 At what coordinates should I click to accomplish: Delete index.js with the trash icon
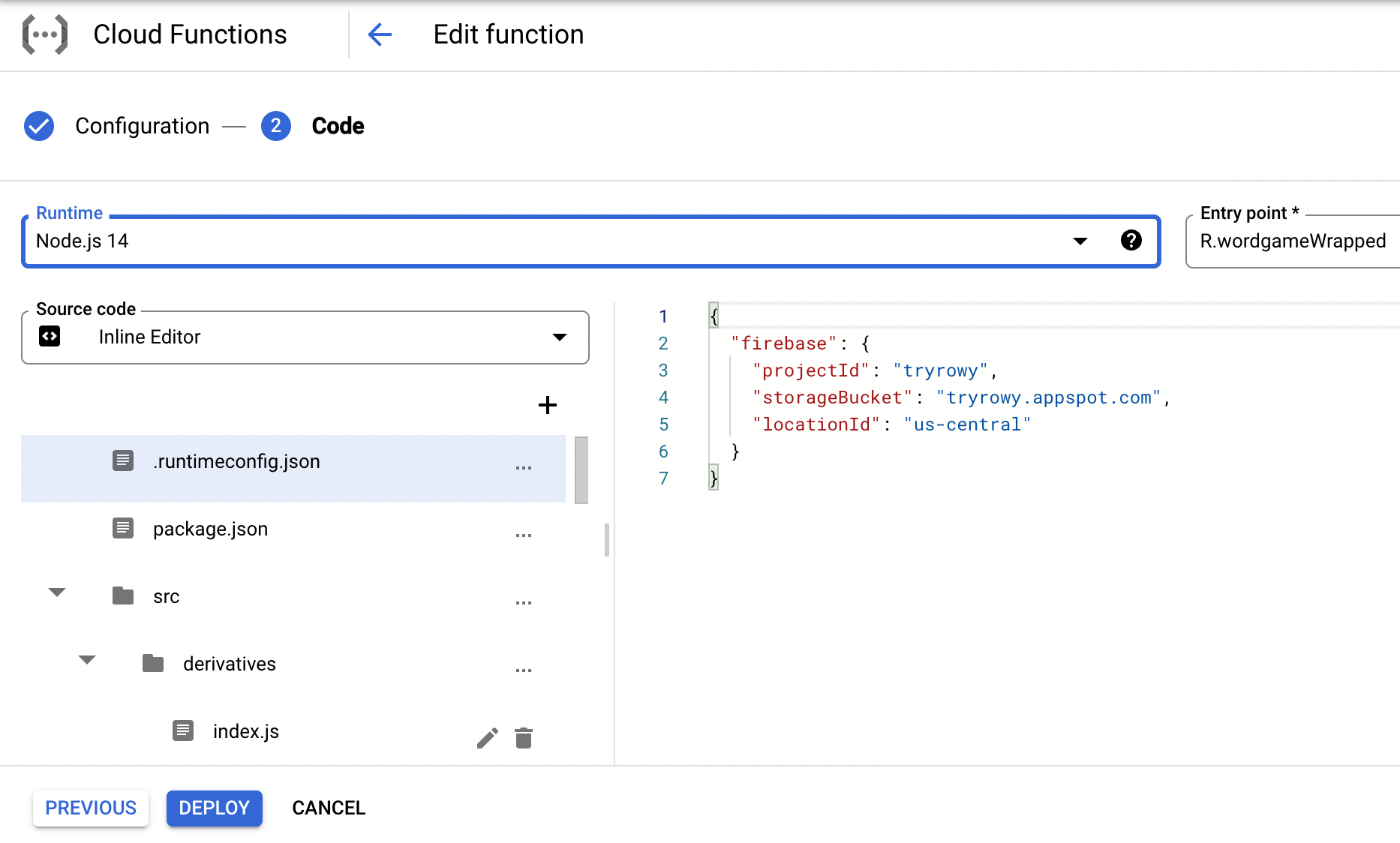524,738
